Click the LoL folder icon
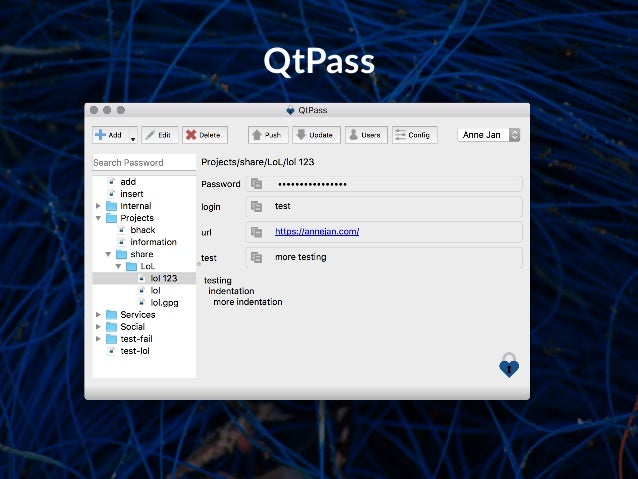 coord(131,267)
